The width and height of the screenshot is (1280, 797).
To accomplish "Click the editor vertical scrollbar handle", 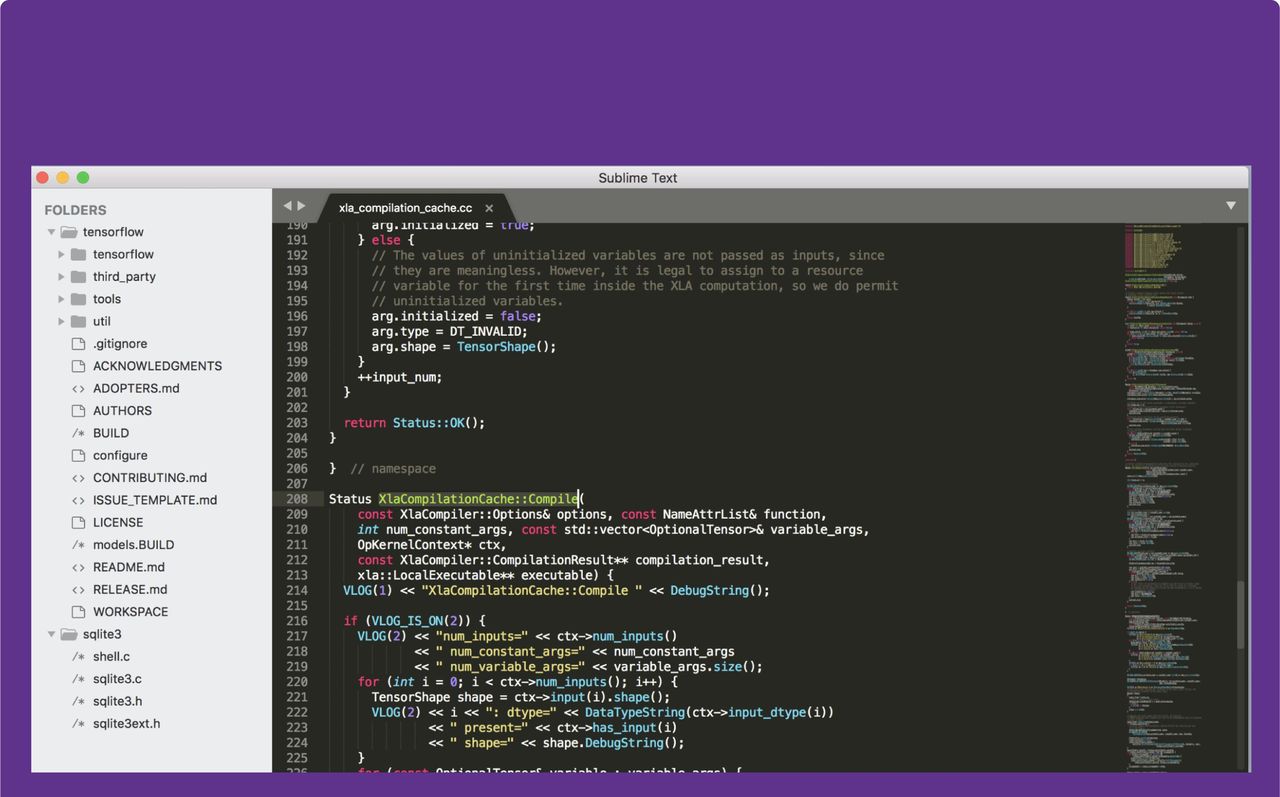I will (1241, 615).
